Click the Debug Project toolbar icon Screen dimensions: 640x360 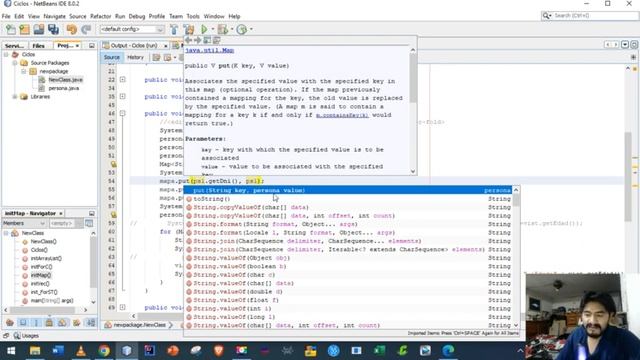point(223,29)
